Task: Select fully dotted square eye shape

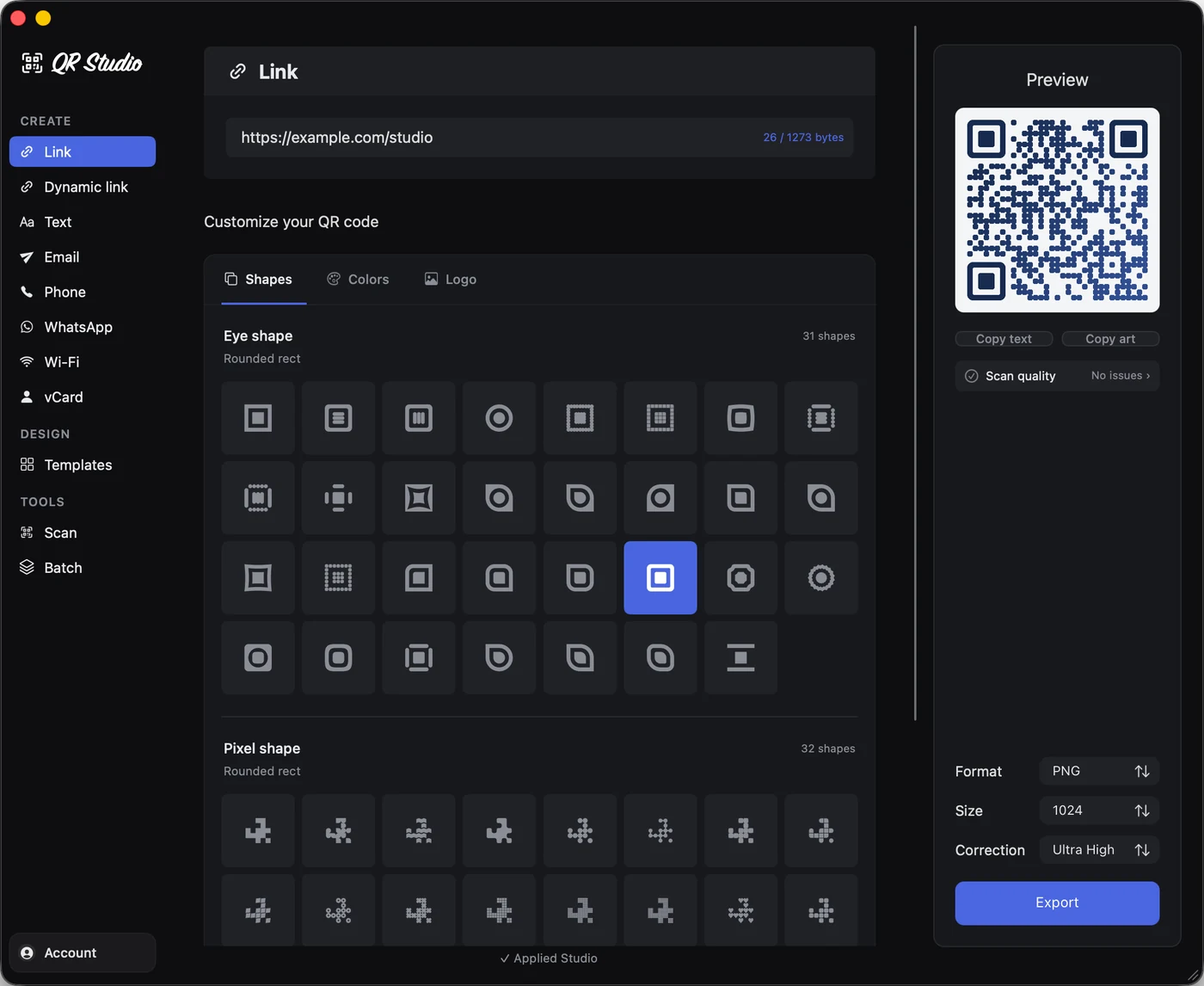Action: pos(338,577)
